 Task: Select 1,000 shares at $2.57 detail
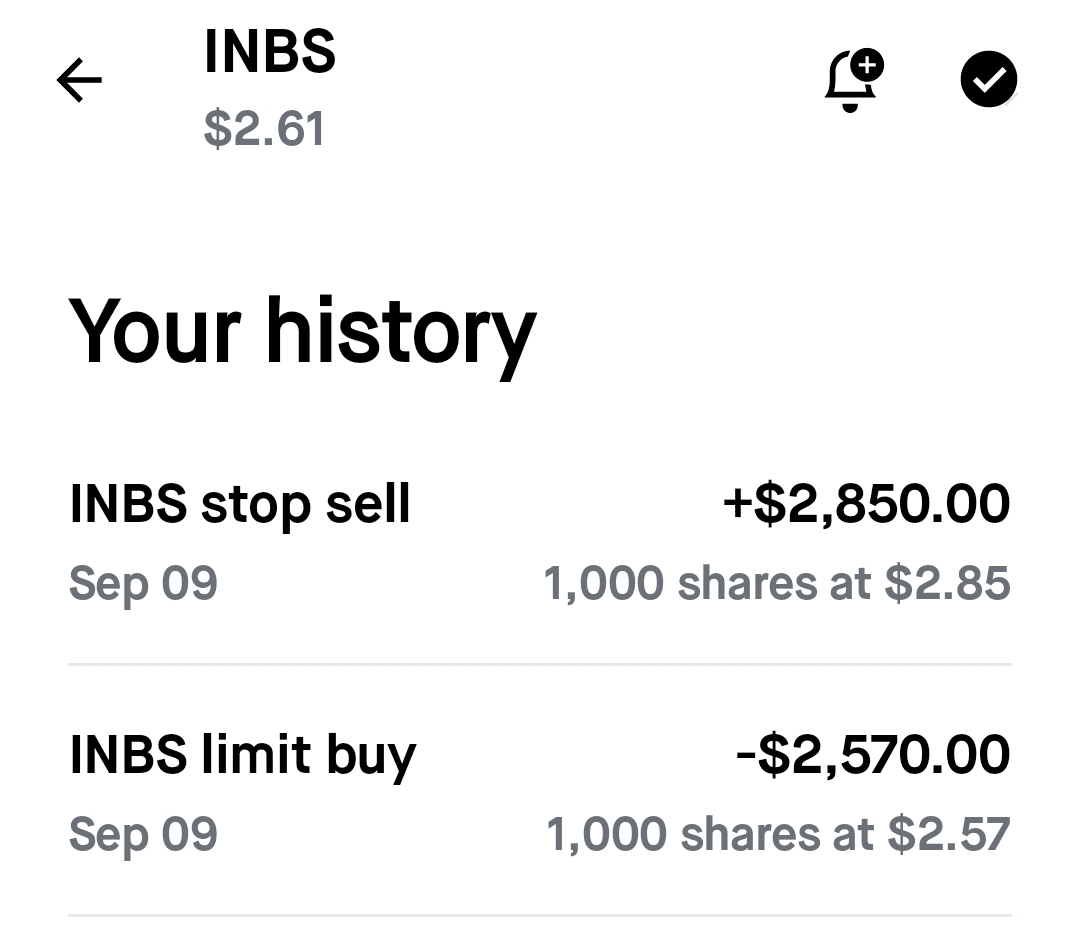(x=778, y=835)
